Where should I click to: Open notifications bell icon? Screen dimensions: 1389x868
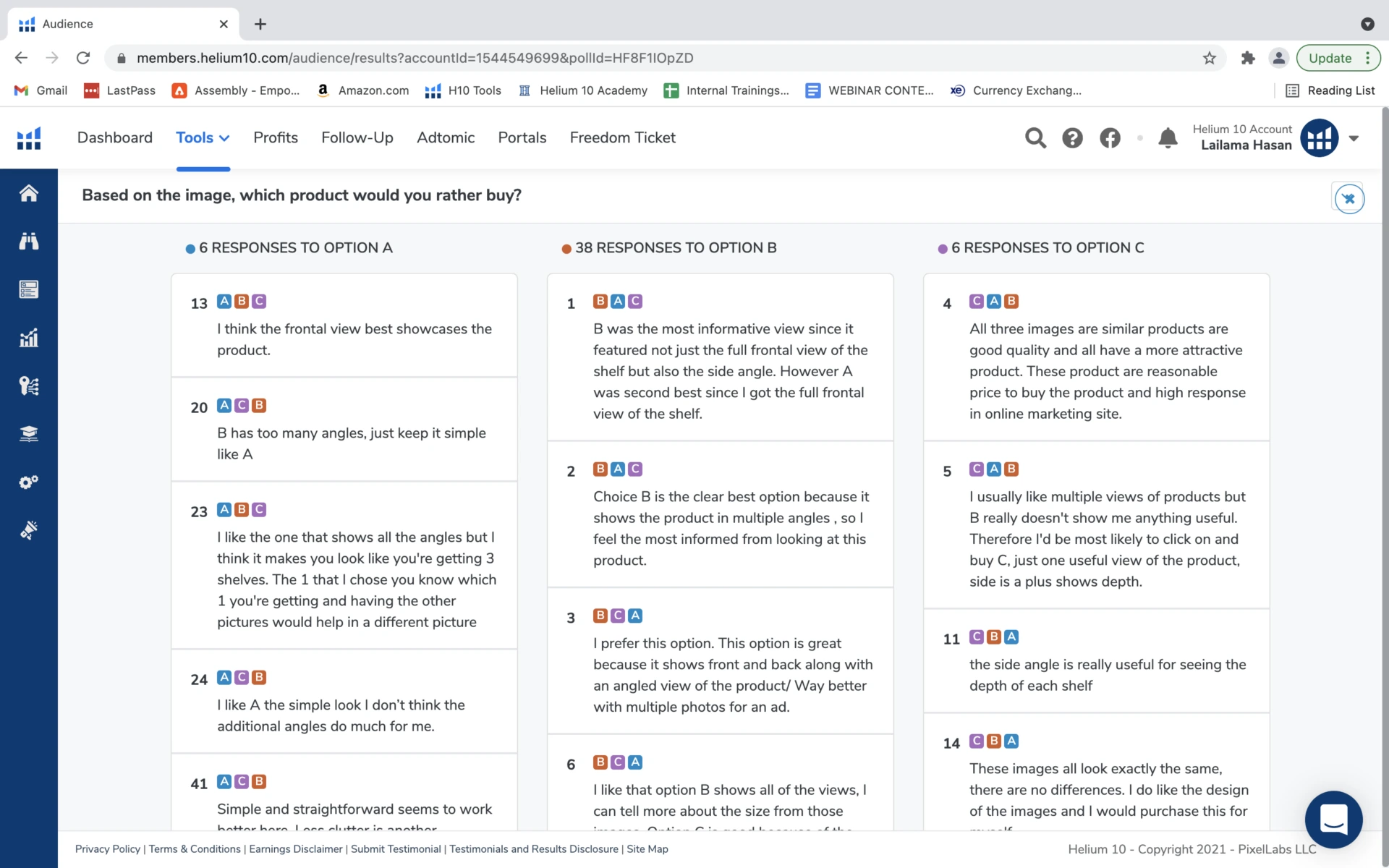point(1168,137)
